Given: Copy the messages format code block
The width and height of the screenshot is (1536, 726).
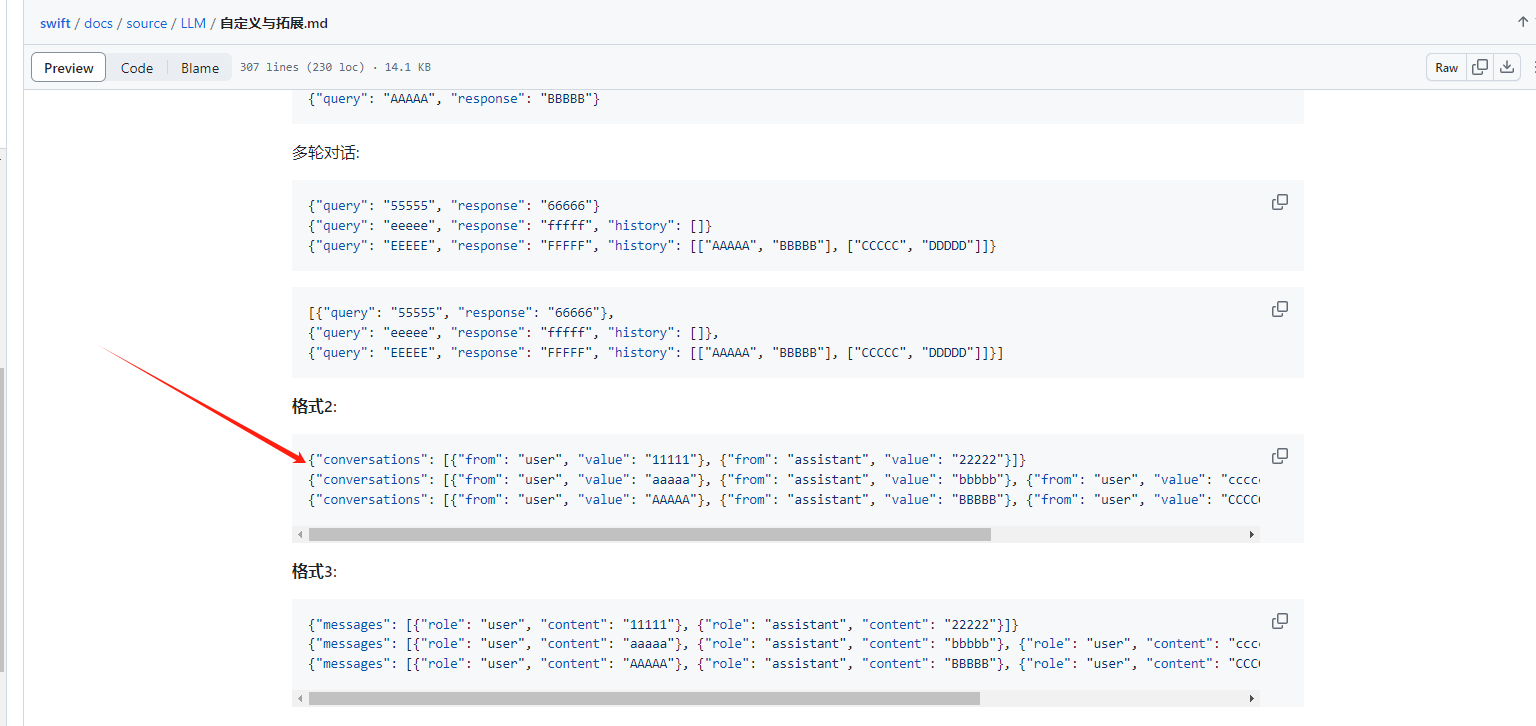Looking at the screenshot, I should [1279, 621].
